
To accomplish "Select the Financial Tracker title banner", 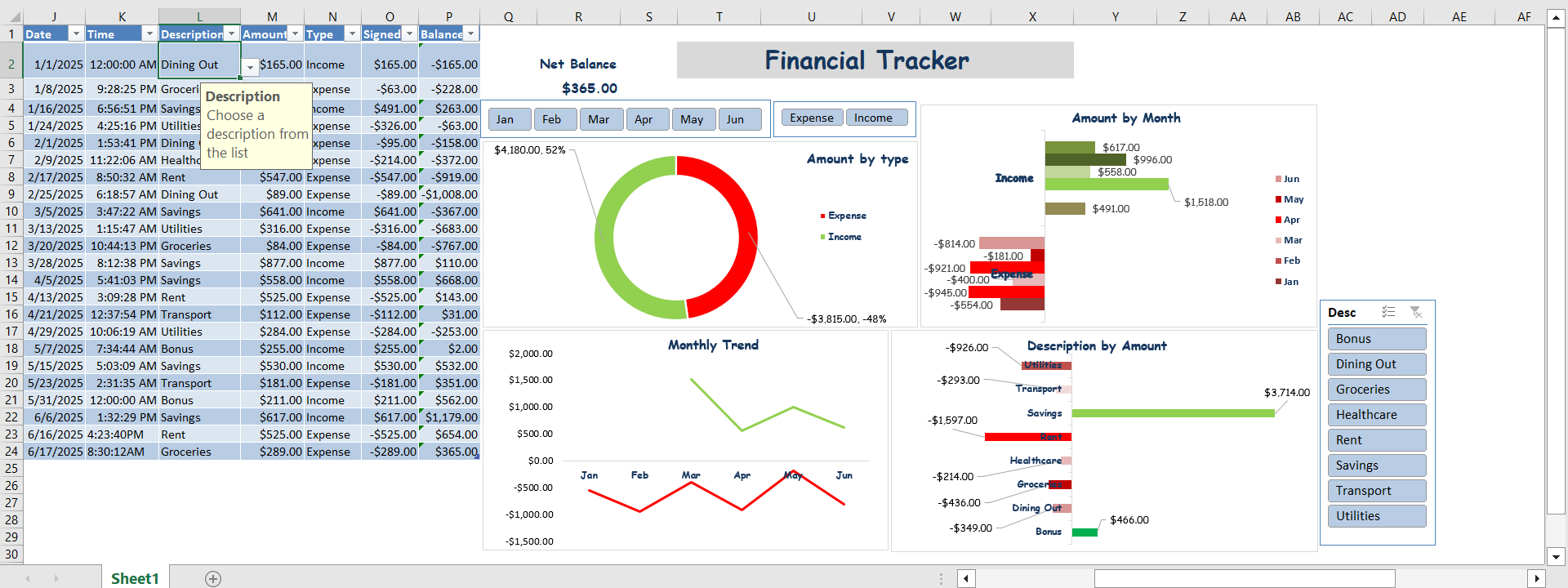I will click(x=875, y=60).
